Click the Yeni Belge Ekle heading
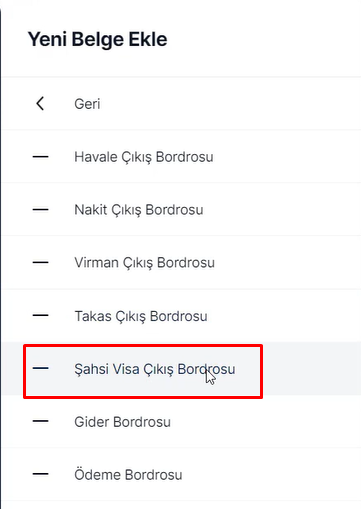The height and width of the screenshot is (509, 361). click(97, 39)
